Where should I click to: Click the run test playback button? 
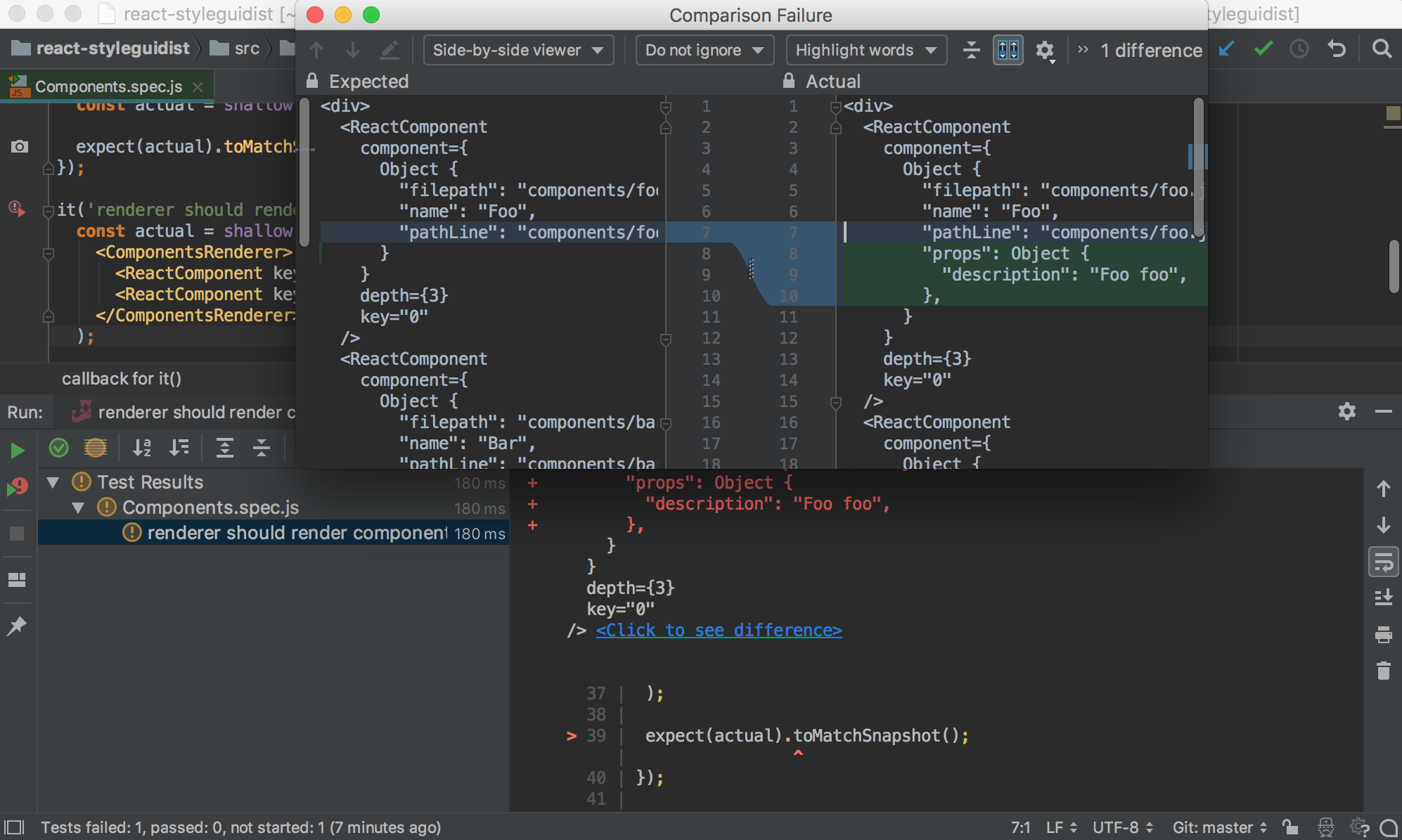click(x=17, y=447)
